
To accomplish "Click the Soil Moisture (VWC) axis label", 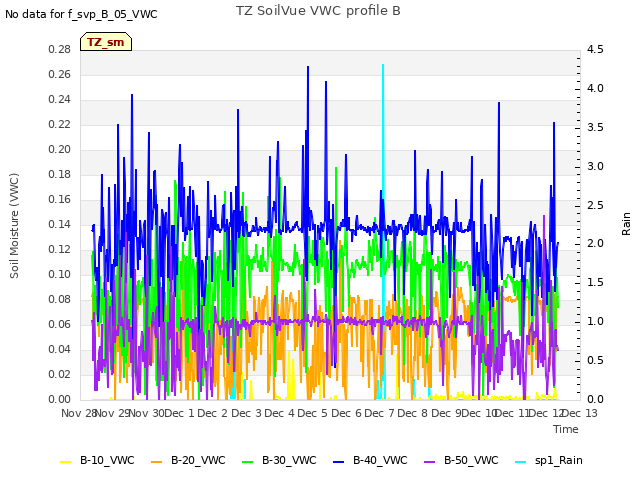I will pos(14,226).
